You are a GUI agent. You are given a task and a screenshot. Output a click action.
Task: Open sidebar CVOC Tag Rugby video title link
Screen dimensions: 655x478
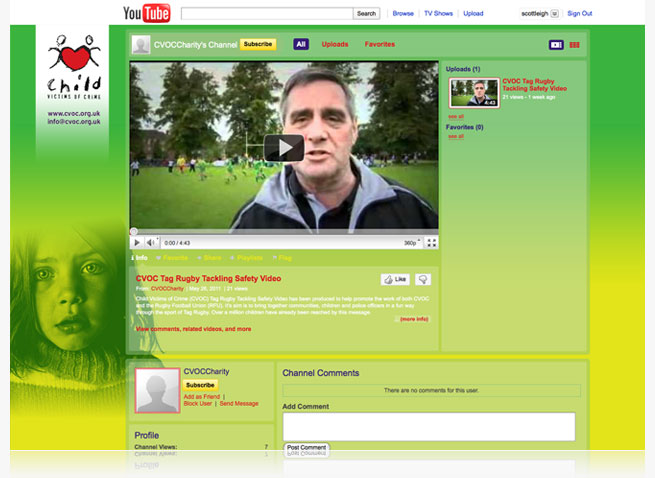pyautogui.click(x=534, y=85)
